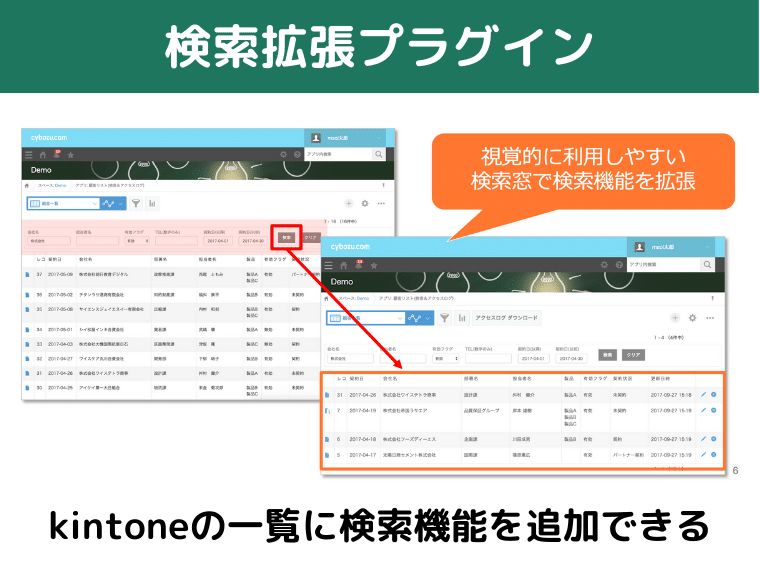Focus アプリ内検索 search field in left window
760x570 pixels.
tap(339, 154)
